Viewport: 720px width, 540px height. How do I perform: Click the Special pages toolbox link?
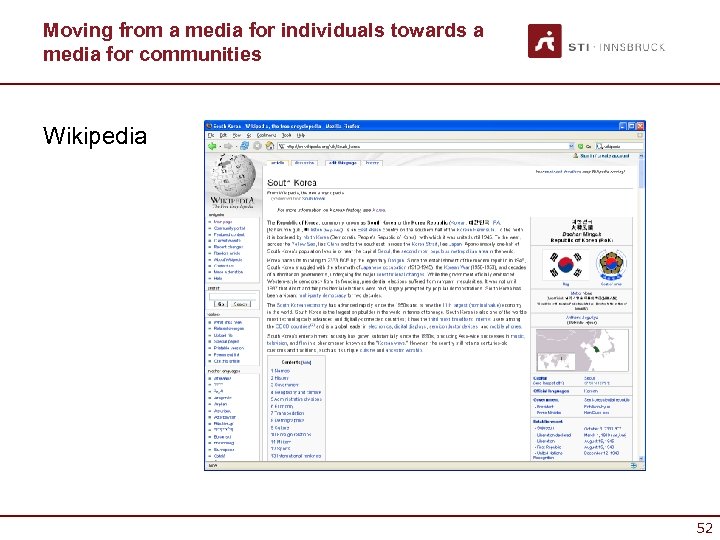click(x=226, y=342)
